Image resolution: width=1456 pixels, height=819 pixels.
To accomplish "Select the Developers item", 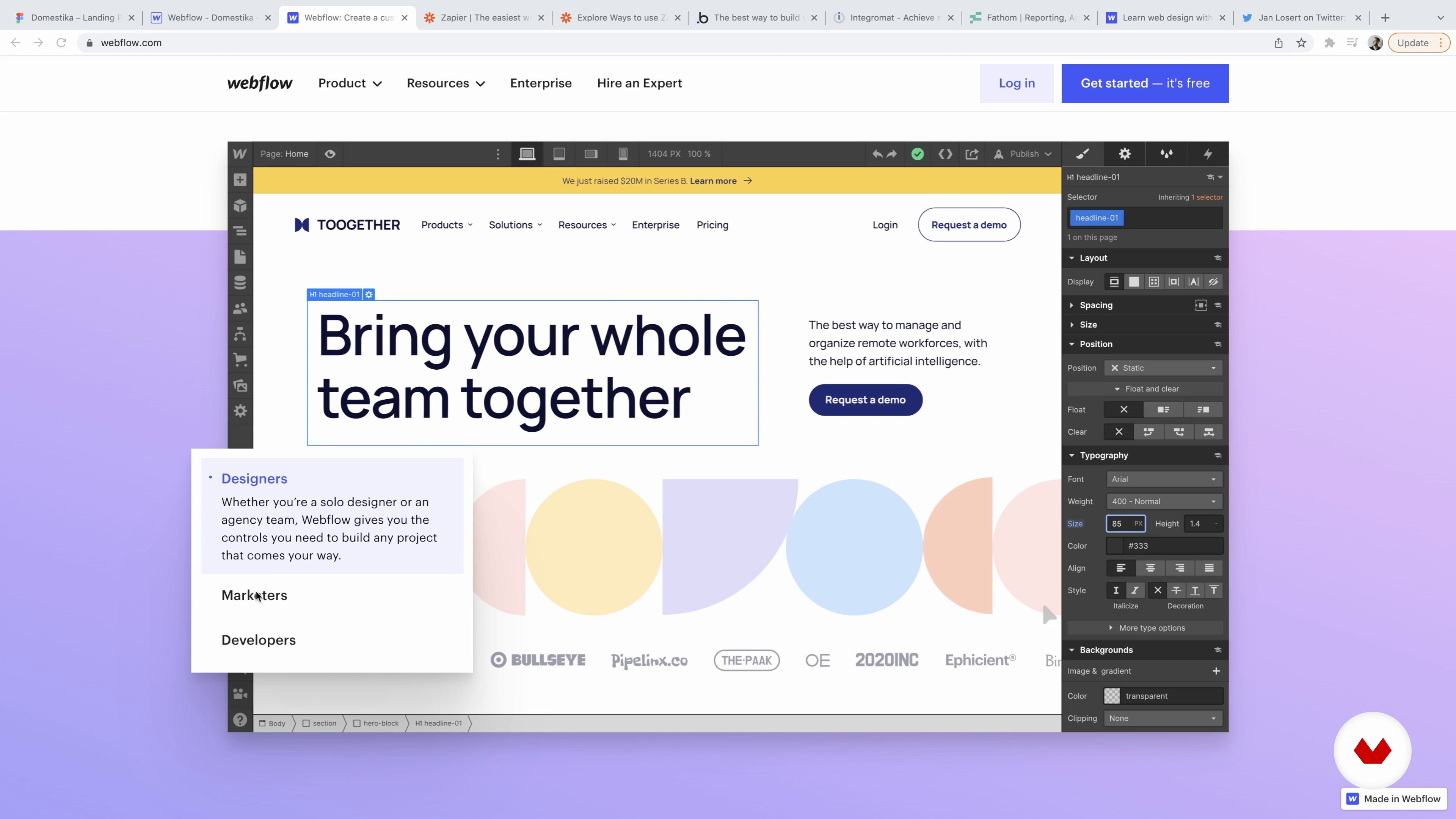I will click(258, 640).
